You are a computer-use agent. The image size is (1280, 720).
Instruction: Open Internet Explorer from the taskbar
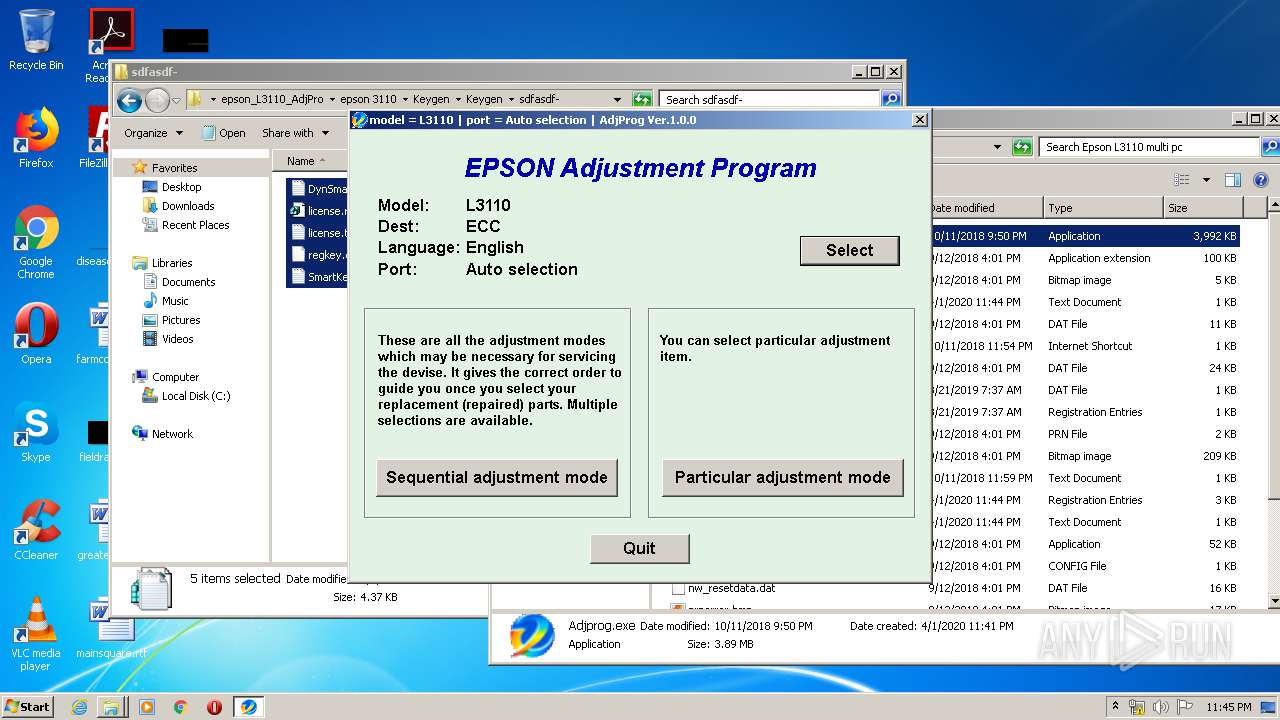(x=79, y=707)
